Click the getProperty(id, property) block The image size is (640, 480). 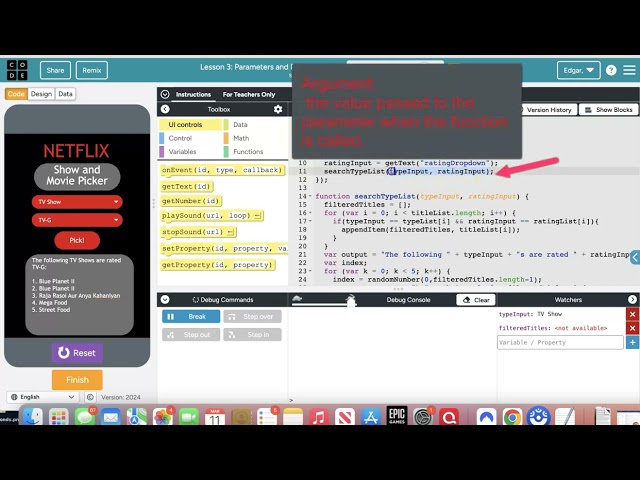(218, 265)
